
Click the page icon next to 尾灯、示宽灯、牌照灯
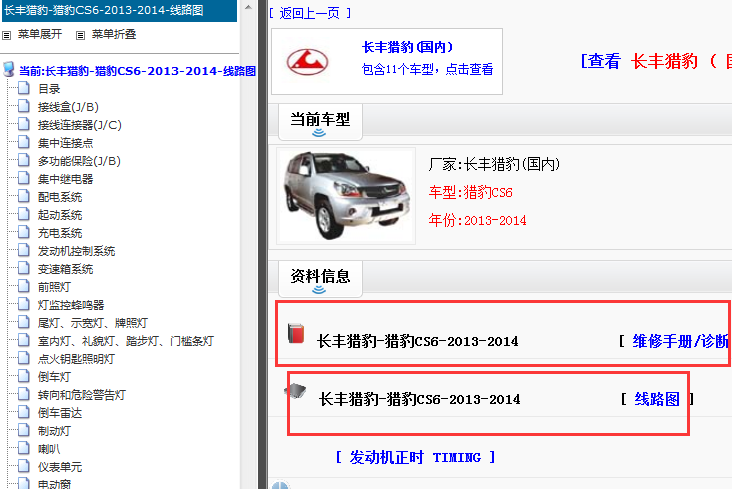[24, 322]
